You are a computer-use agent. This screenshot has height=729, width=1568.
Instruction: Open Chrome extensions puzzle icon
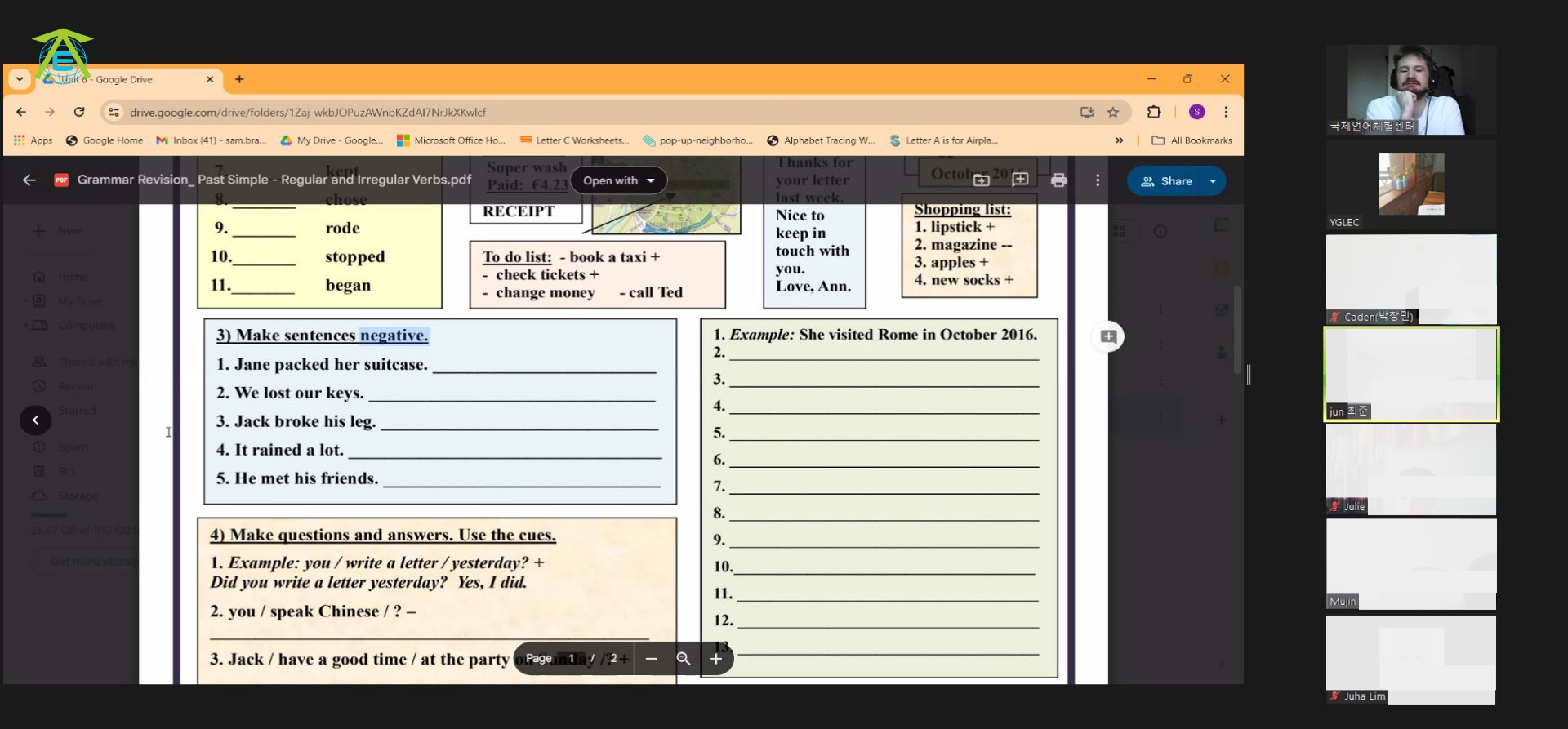click(x=1154, y=112)
